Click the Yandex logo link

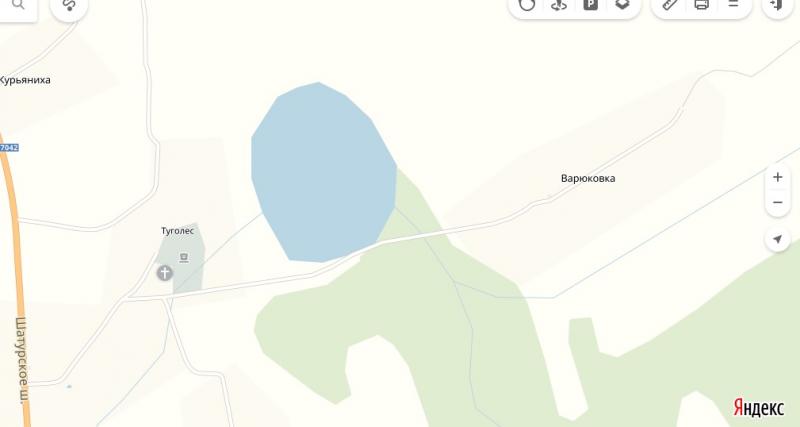(x=759, y=408)
